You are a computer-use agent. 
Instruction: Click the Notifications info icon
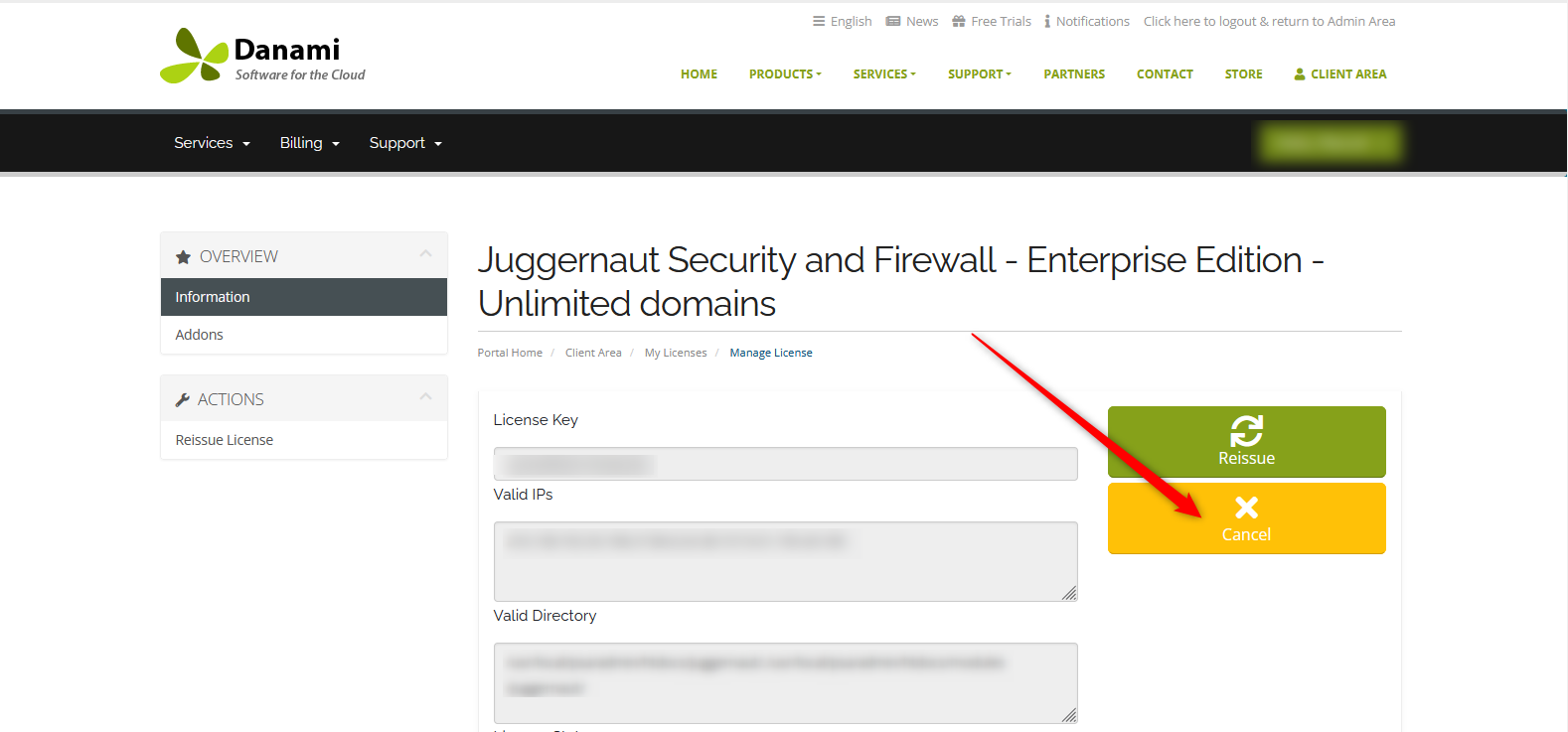(x=1047, y=21)
